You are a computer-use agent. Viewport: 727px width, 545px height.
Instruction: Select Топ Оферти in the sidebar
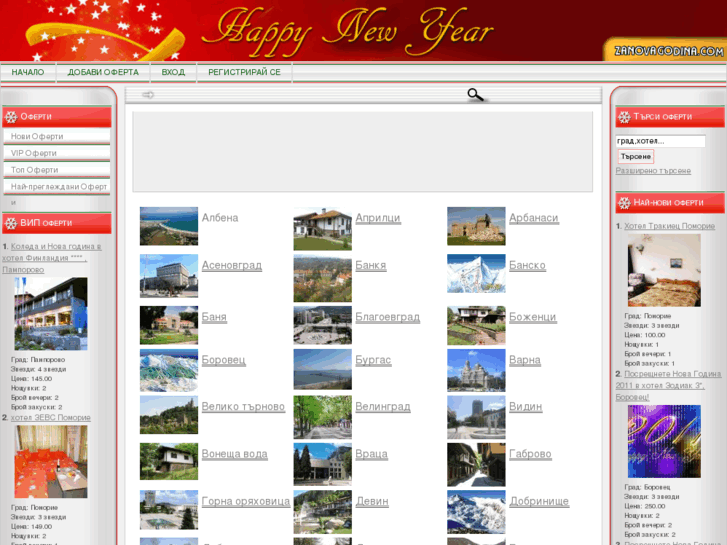click(x=57, y=170)
